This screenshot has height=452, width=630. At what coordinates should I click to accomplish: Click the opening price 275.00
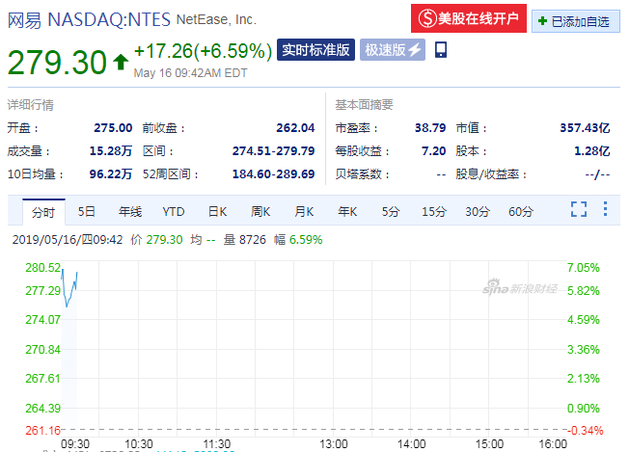pyautogui.click(x=113, y=128)
